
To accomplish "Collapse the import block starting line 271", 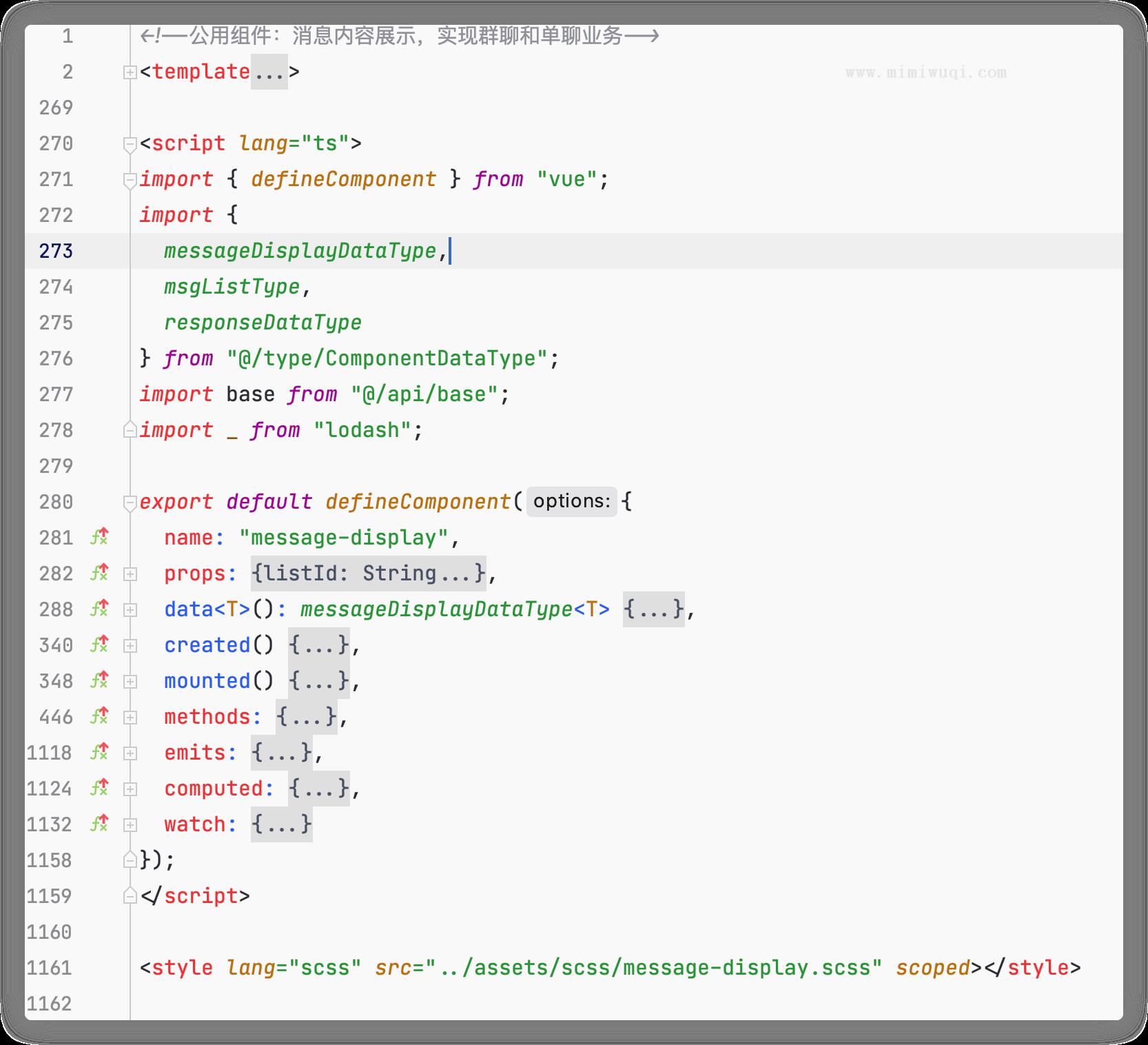I will [x=130, y=180].
